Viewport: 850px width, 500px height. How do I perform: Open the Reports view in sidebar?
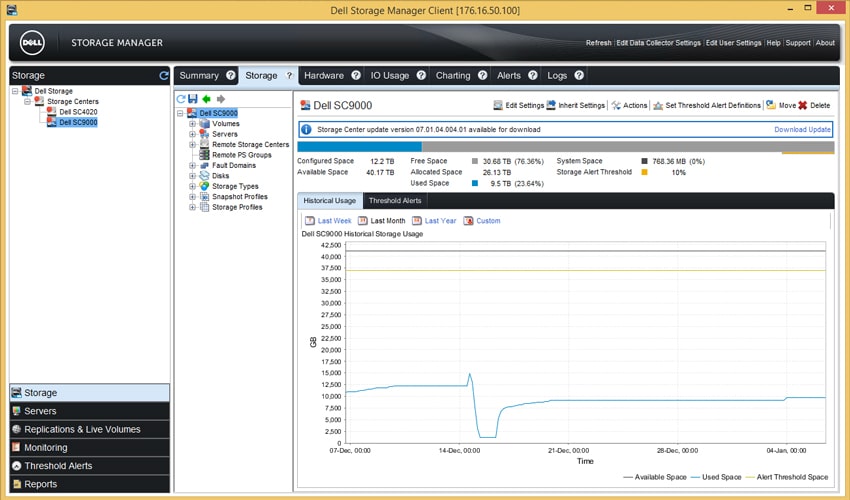[89, 484]
